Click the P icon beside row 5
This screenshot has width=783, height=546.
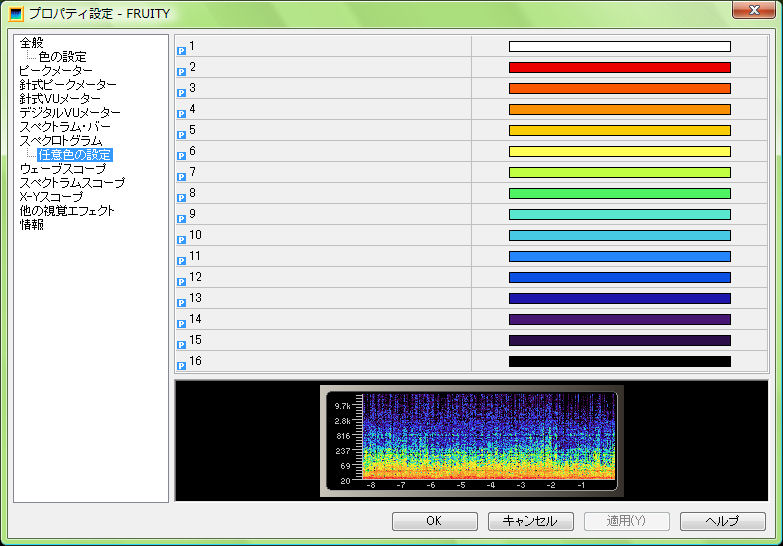[x=181, y=135]
